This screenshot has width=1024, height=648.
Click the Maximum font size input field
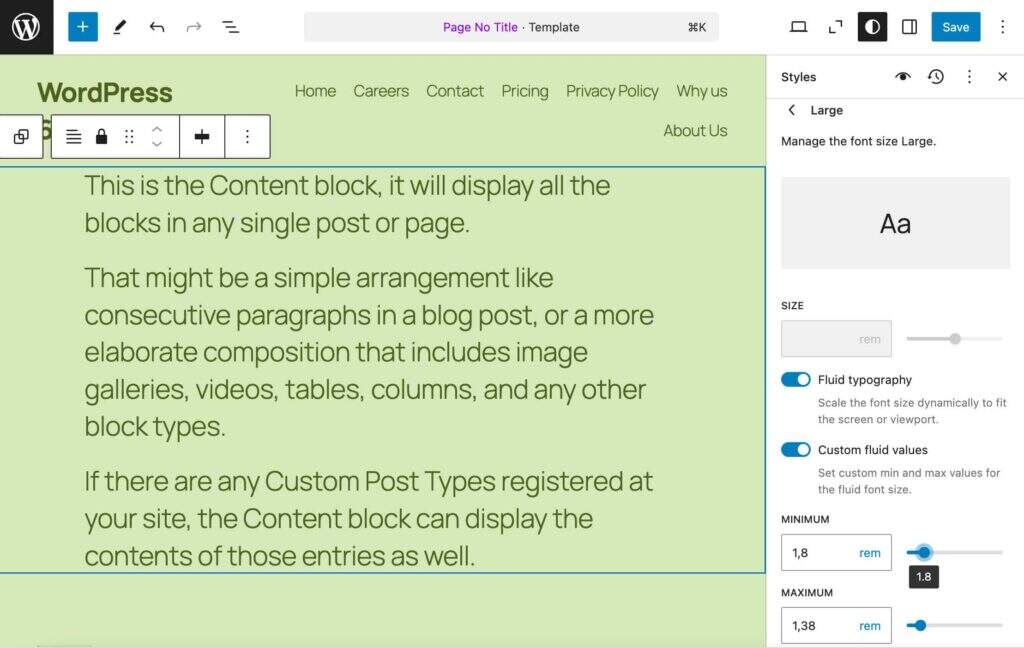pyautogui.click(x=818, y=626)
